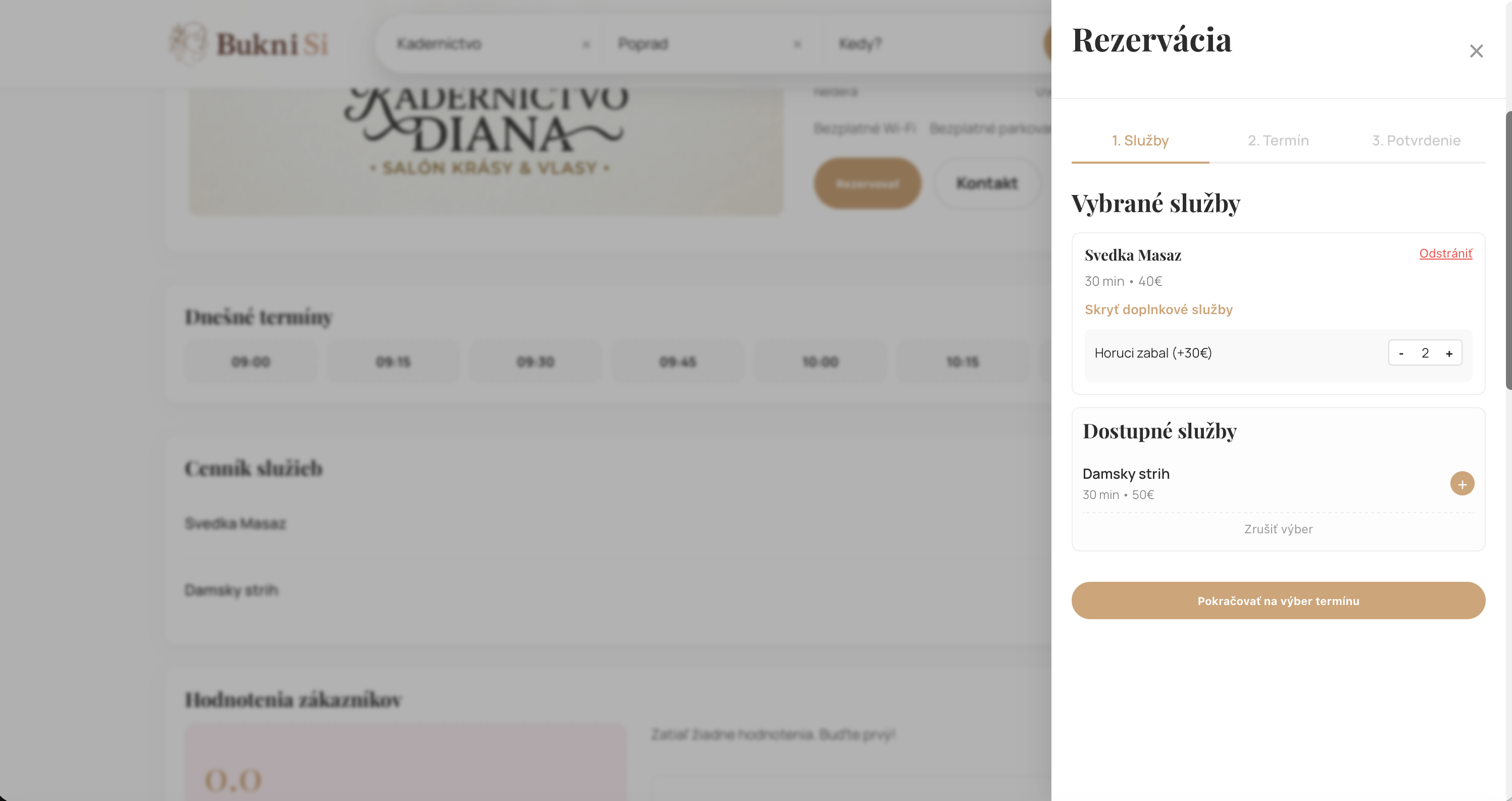Increase Horuci zabal quantity with plus
Image resolution: width=1512 pixels, height=801 pixels.
click(1448, 353)
